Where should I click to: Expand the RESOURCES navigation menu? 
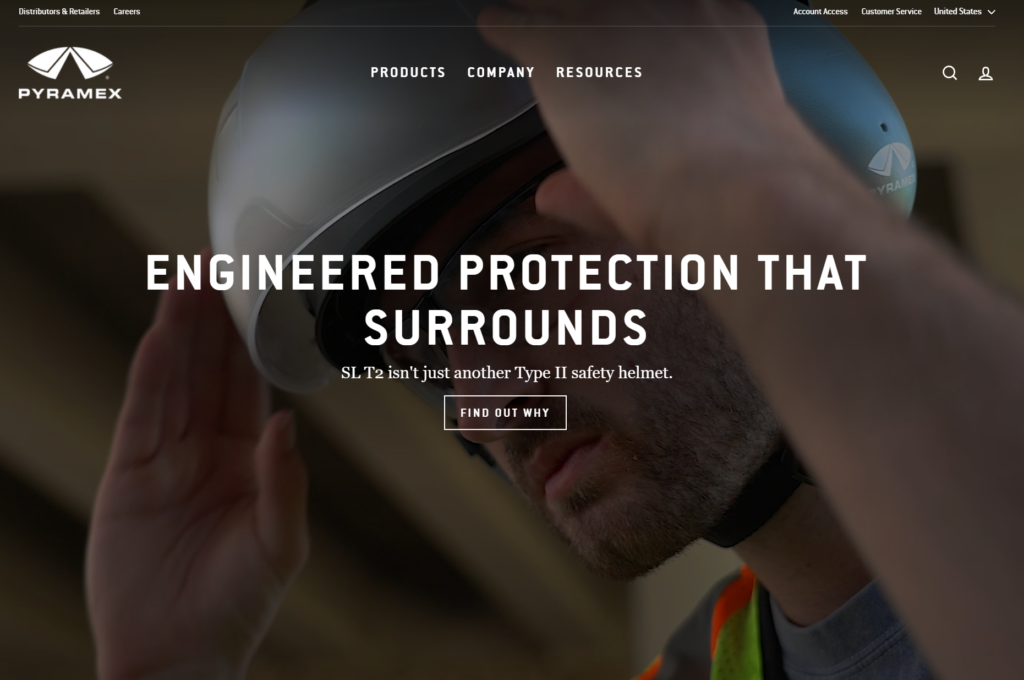click(600, 73)
